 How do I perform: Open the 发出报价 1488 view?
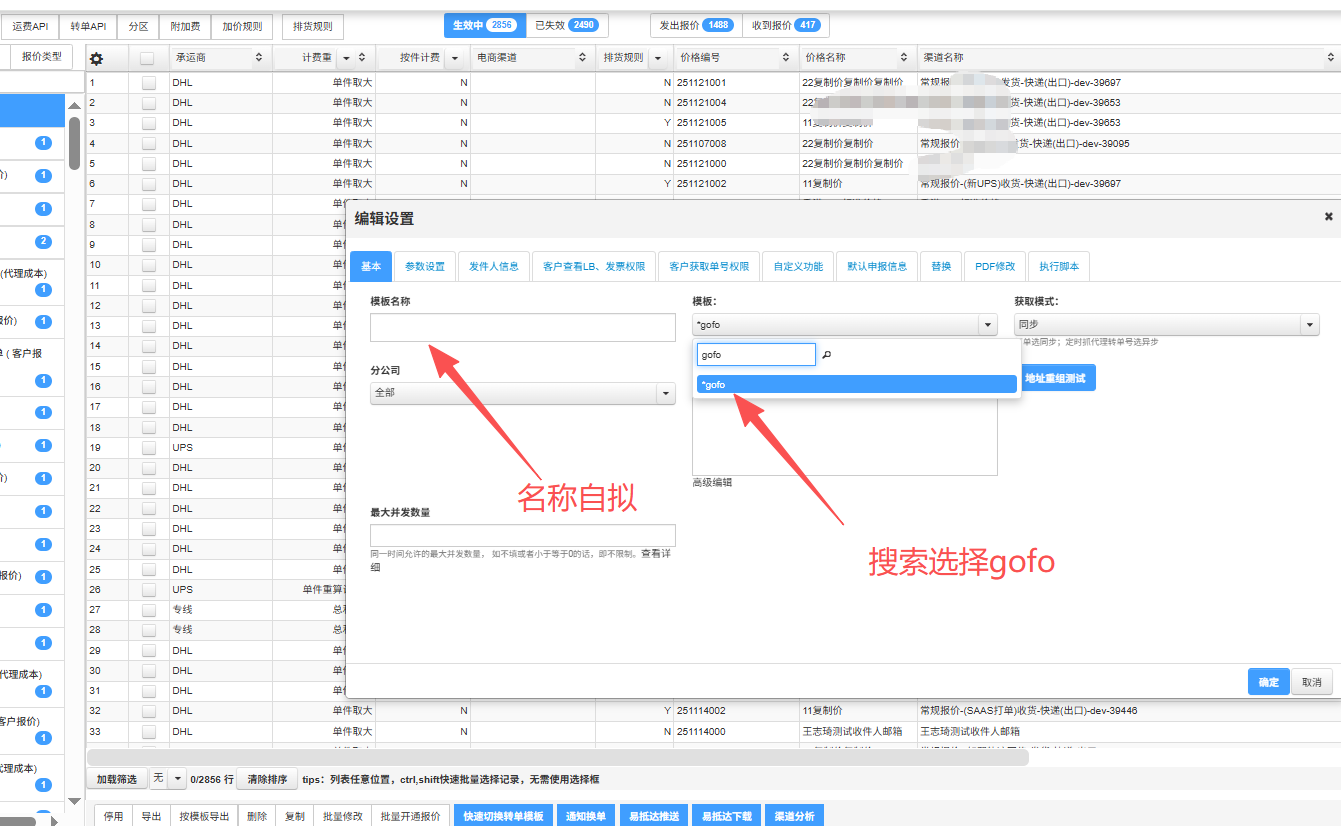pyautogui.click(x=696, y=25)
